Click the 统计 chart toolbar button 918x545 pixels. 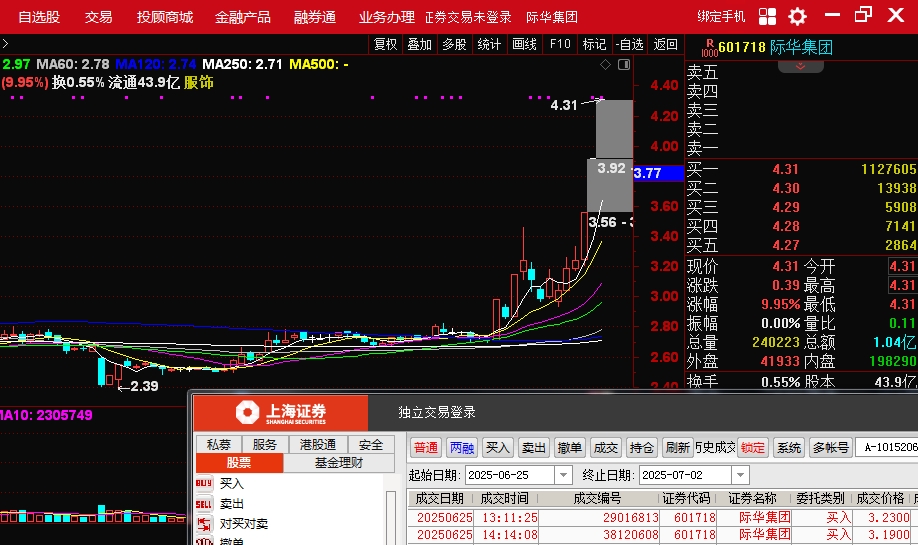point(489,44)
